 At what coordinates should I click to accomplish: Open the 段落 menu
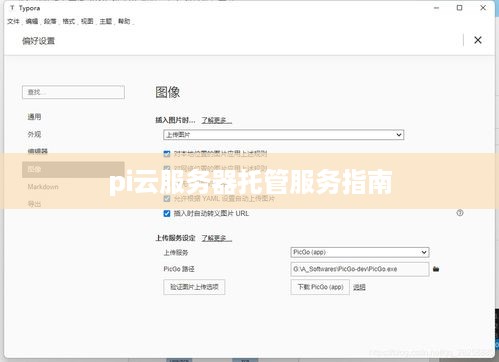tap(50, 21)
